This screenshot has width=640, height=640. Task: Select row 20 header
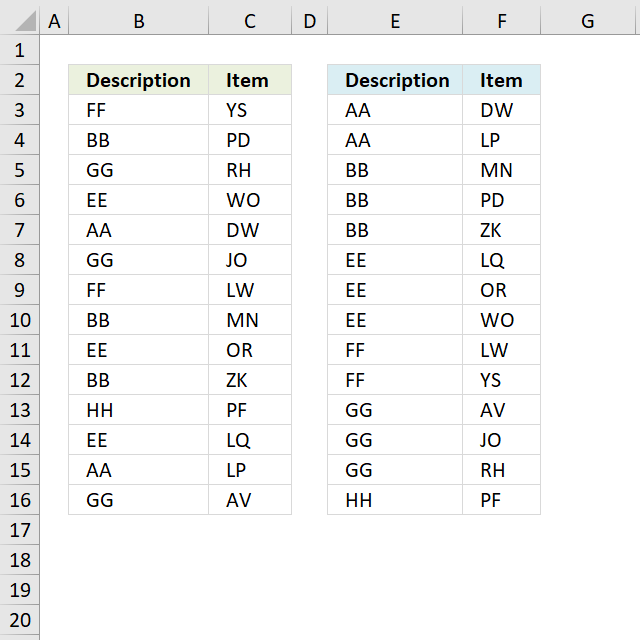coord(20,620)
